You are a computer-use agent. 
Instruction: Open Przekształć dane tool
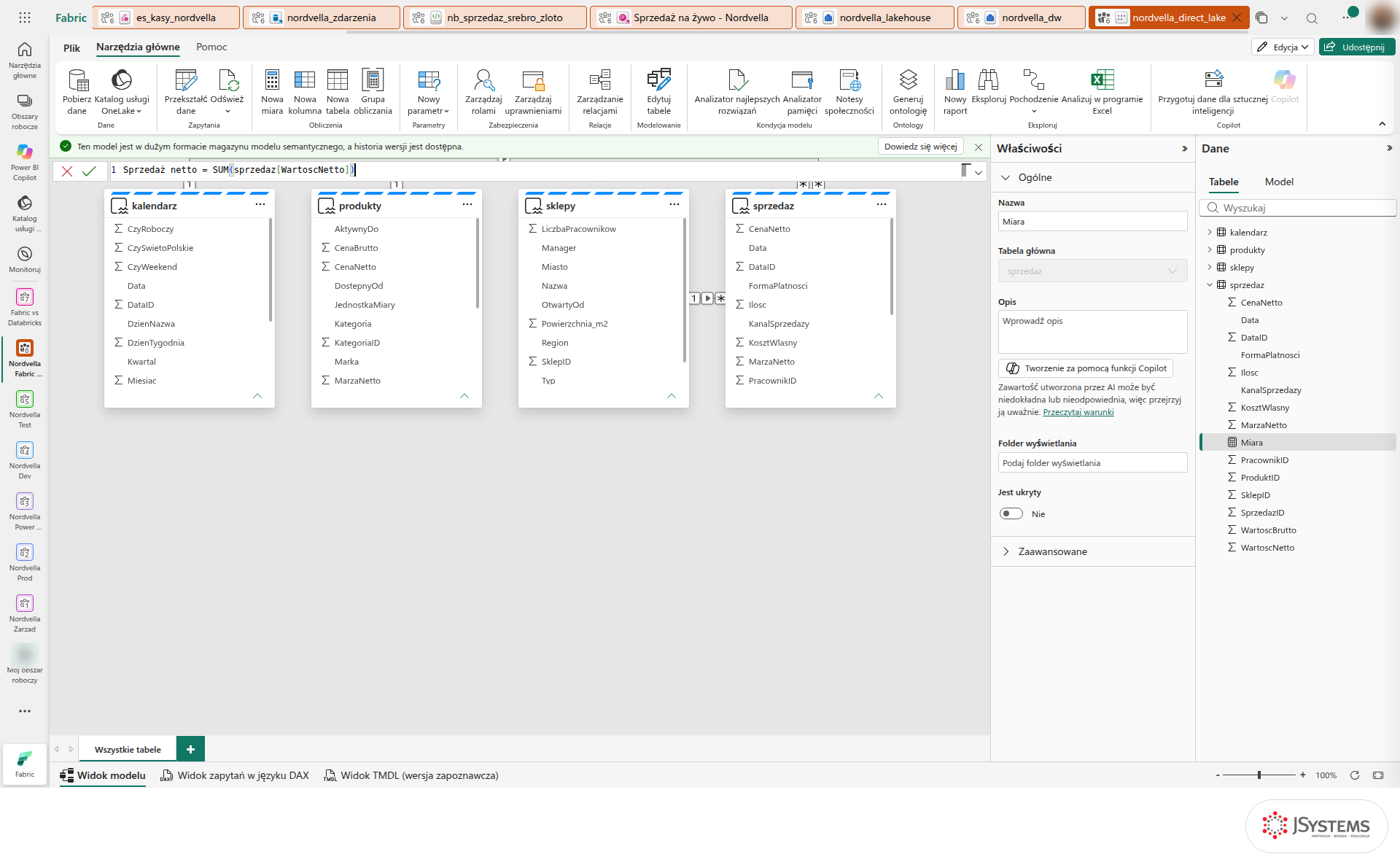(186, 92)
